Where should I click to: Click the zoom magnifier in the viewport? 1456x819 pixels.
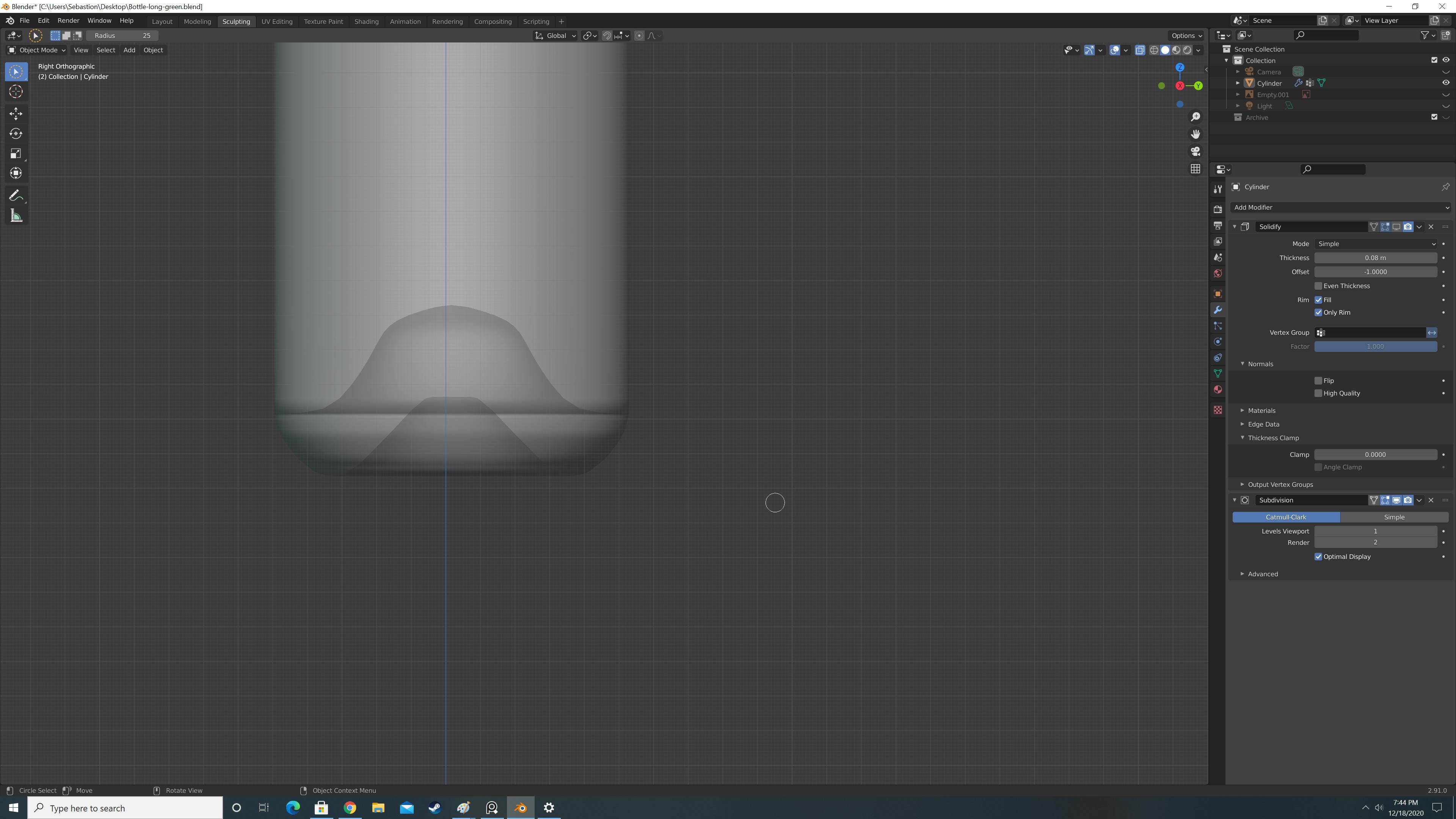click(x=1196, y=116)
